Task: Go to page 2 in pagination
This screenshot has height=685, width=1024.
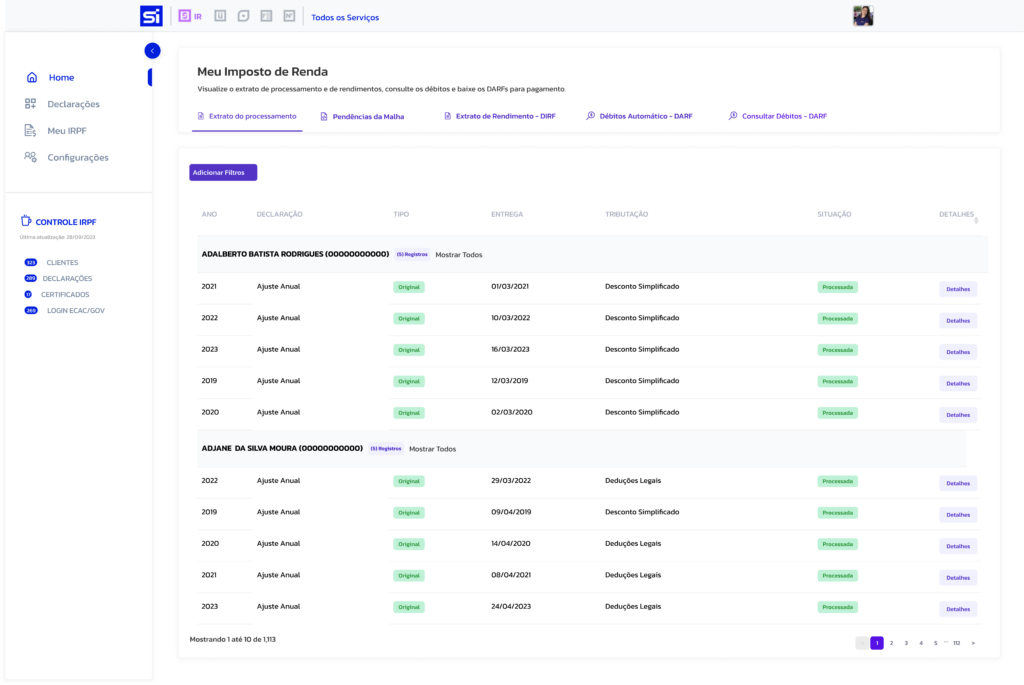Action: (892, 643)
